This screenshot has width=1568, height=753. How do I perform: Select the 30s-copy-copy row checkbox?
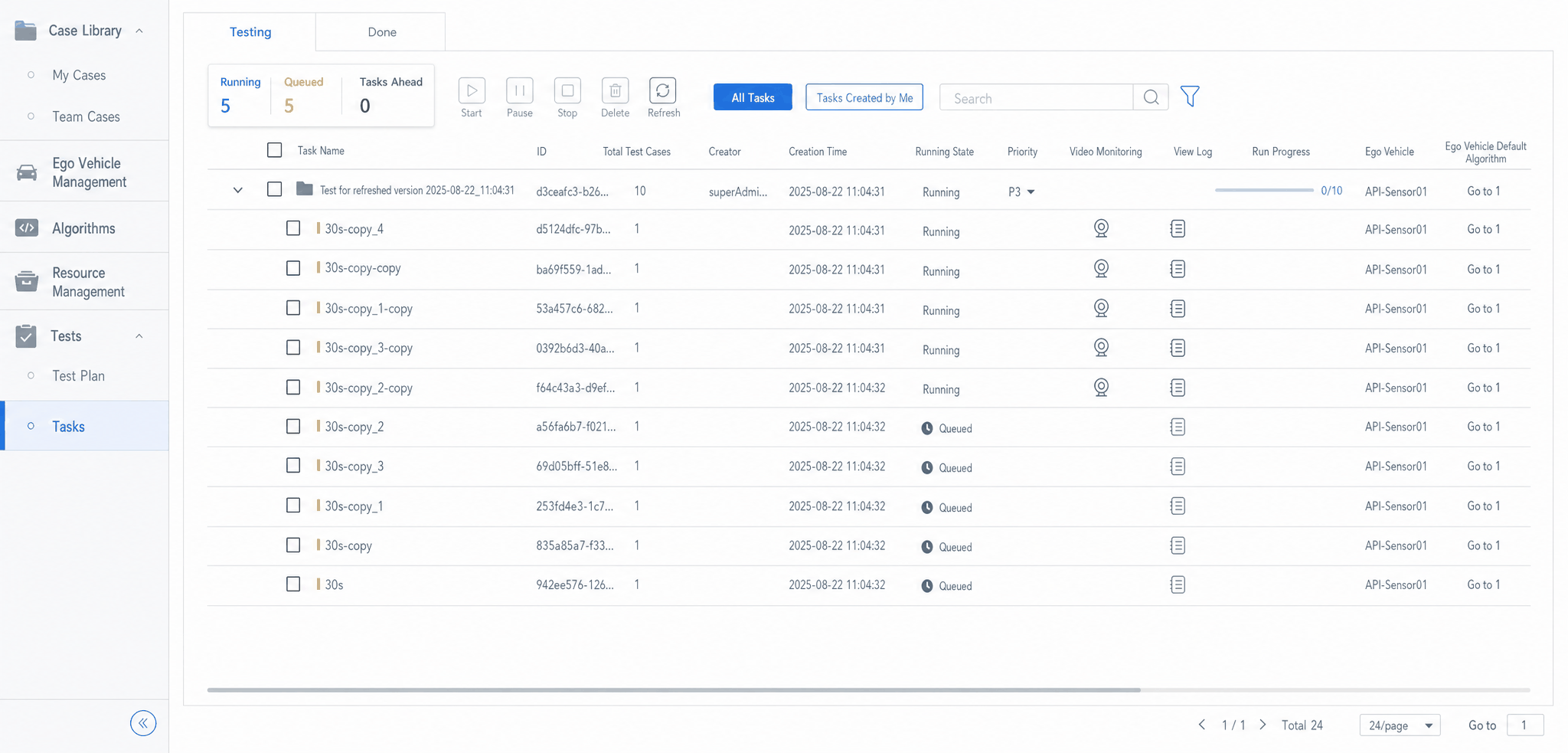point(293,268)
